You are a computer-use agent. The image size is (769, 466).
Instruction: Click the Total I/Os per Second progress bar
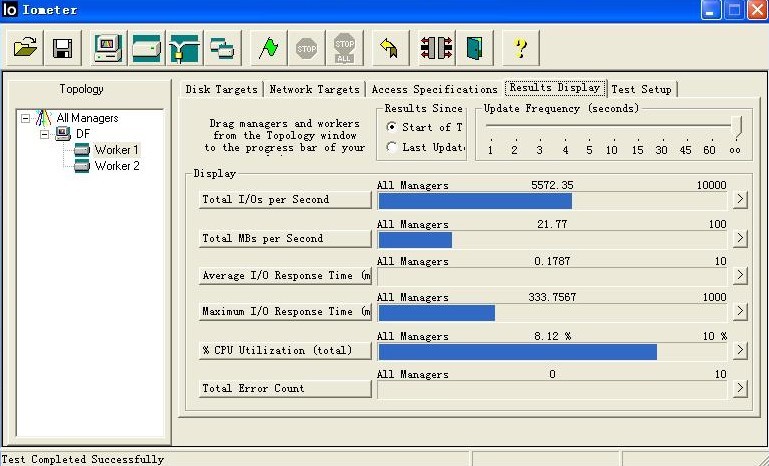pos(553,201)
